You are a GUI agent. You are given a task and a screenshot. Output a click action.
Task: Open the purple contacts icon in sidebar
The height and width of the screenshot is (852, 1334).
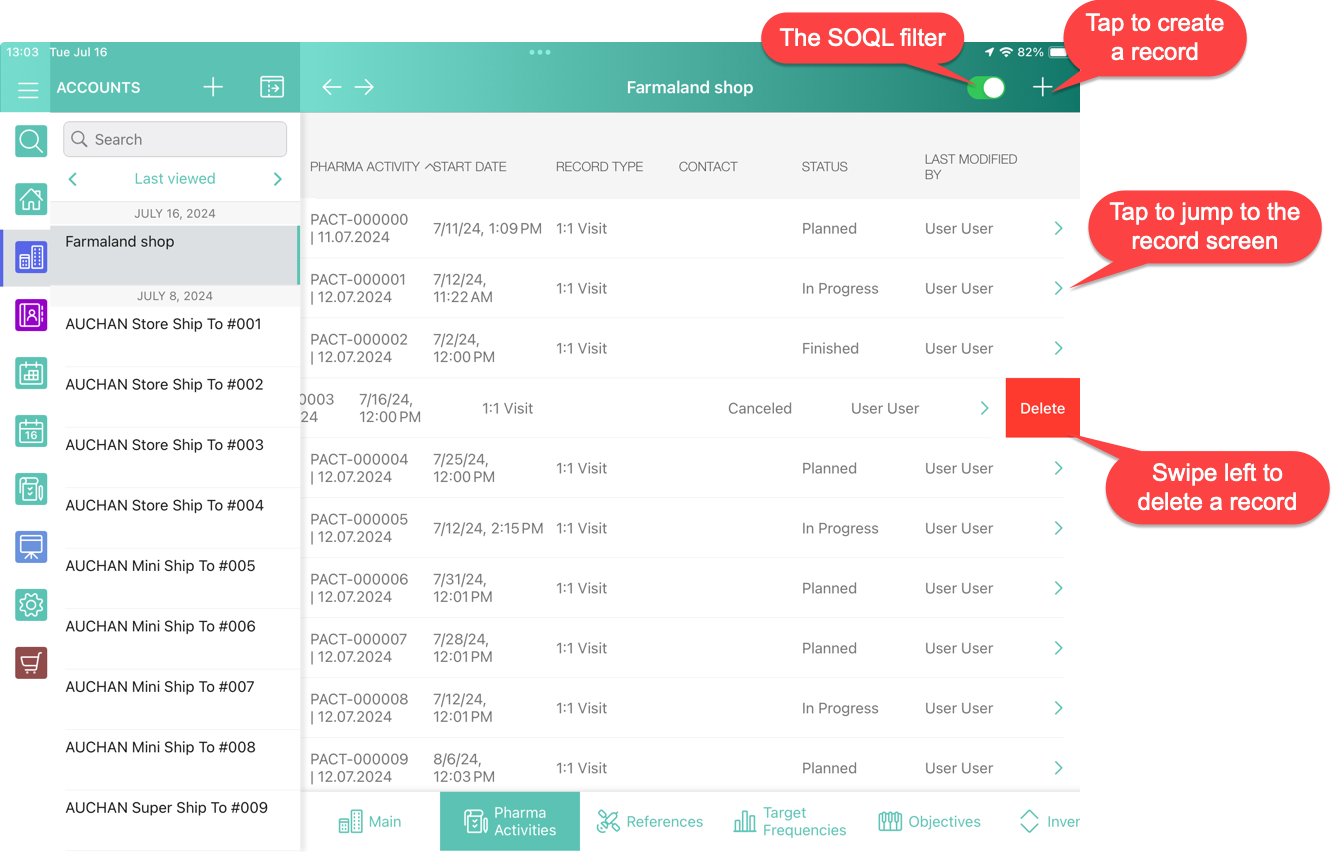pyautogui.click(x=31, y=315)
